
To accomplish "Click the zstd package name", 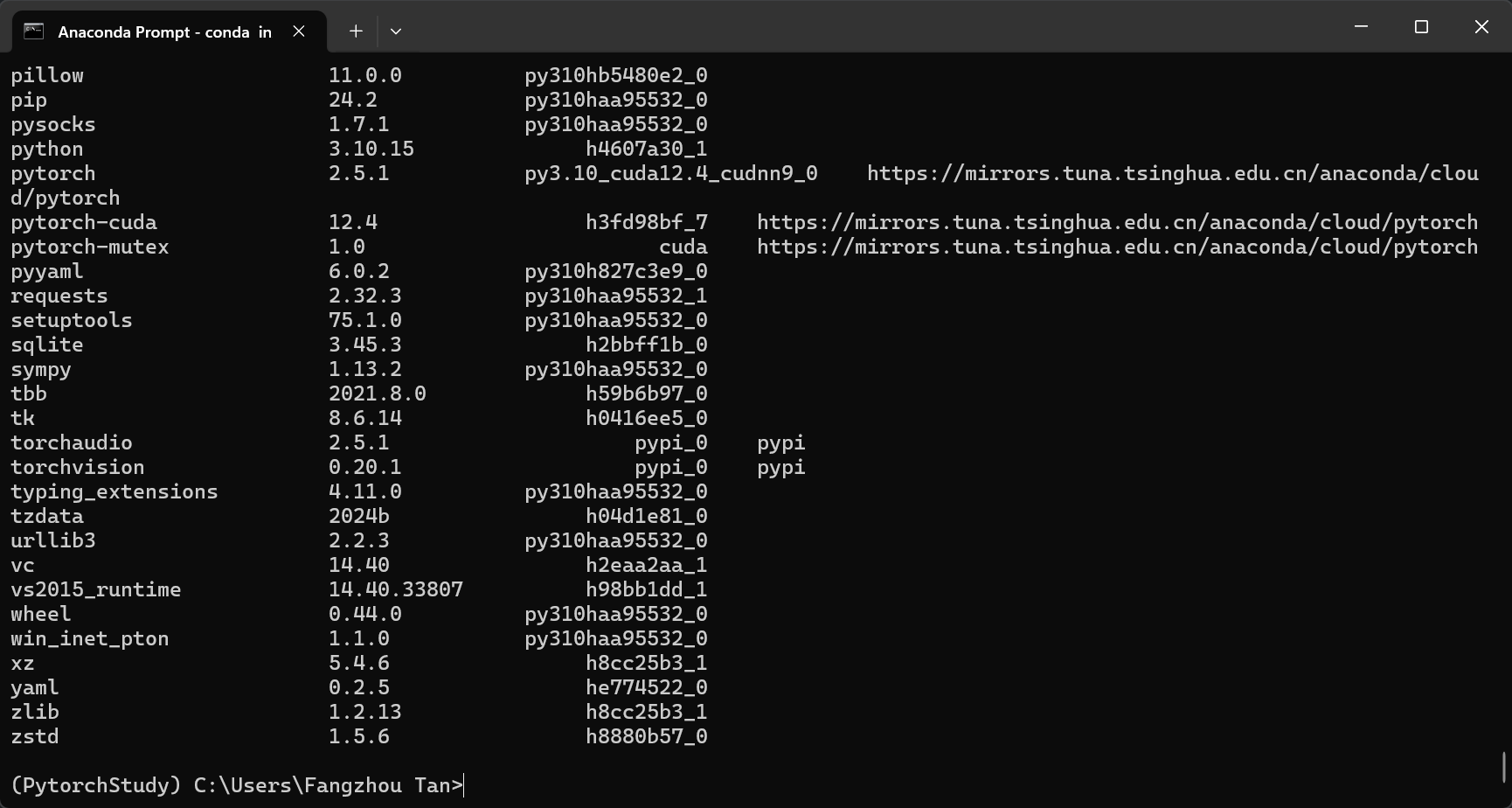I will pos(35,736).
